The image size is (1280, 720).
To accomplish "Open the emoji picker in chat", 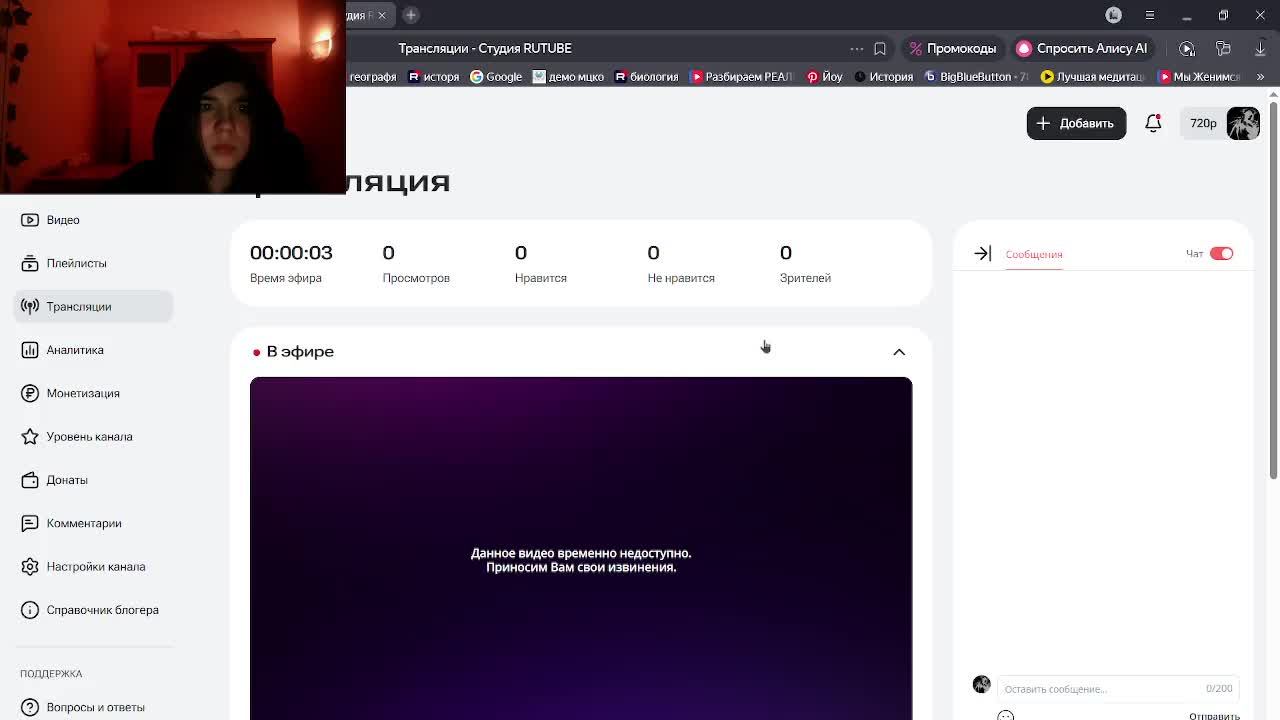I will click(x=1006, y=715).
